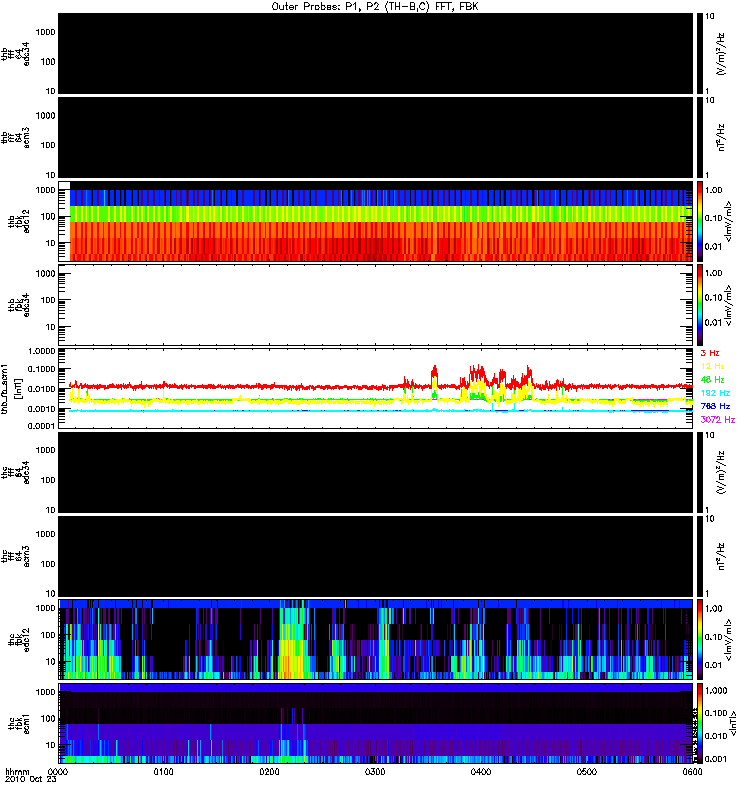The width and height of the screenshot is (750, 800).
Task: Click the 'thb_fb_scm1 [nT]' y-axis label
Action: (11, 389)
